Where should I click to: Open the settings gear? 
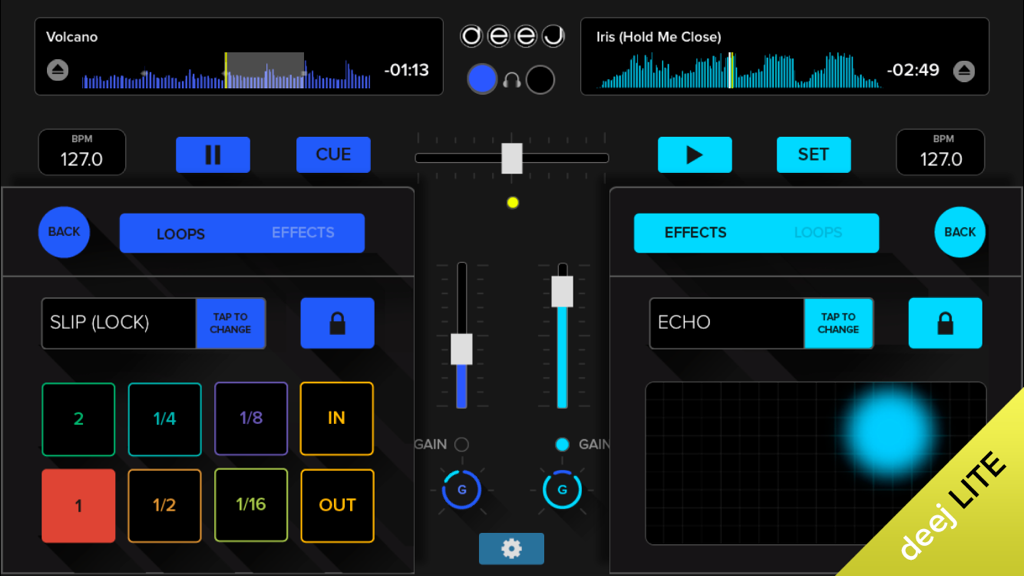coord(512,549)
